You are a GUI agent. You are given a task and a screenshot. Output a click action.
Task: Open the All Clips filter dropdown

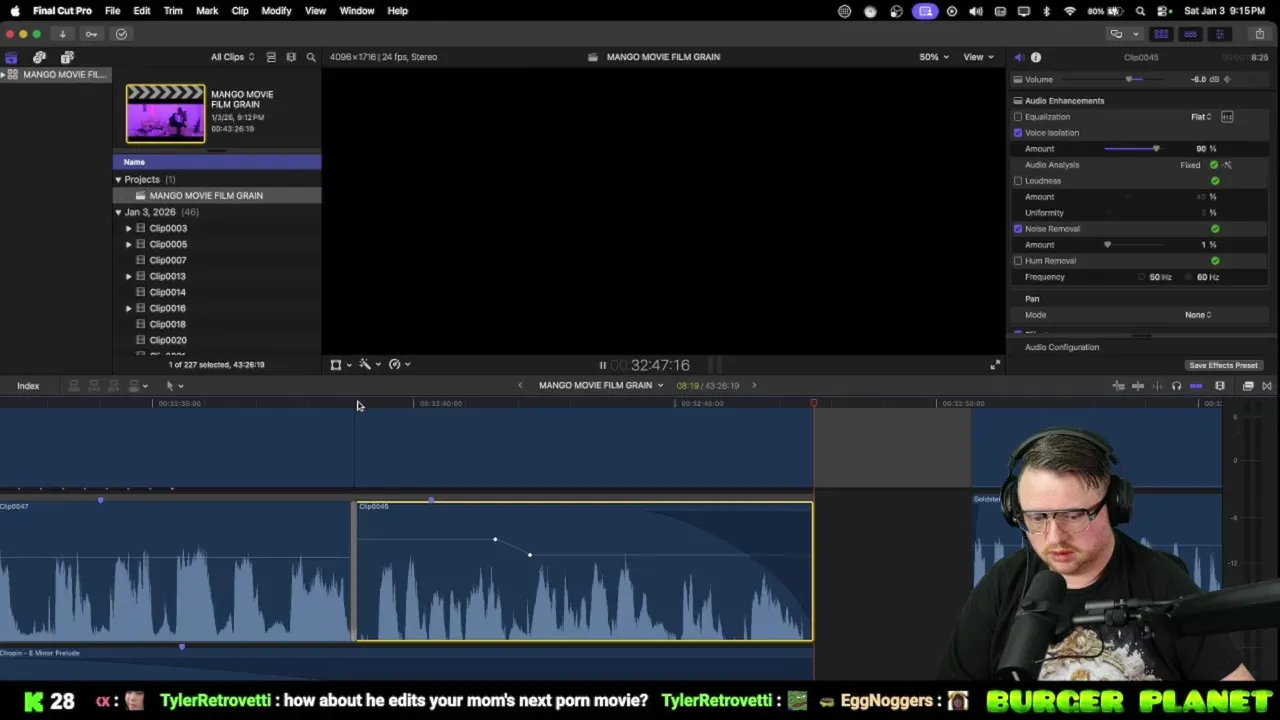(x=232, y=57)
